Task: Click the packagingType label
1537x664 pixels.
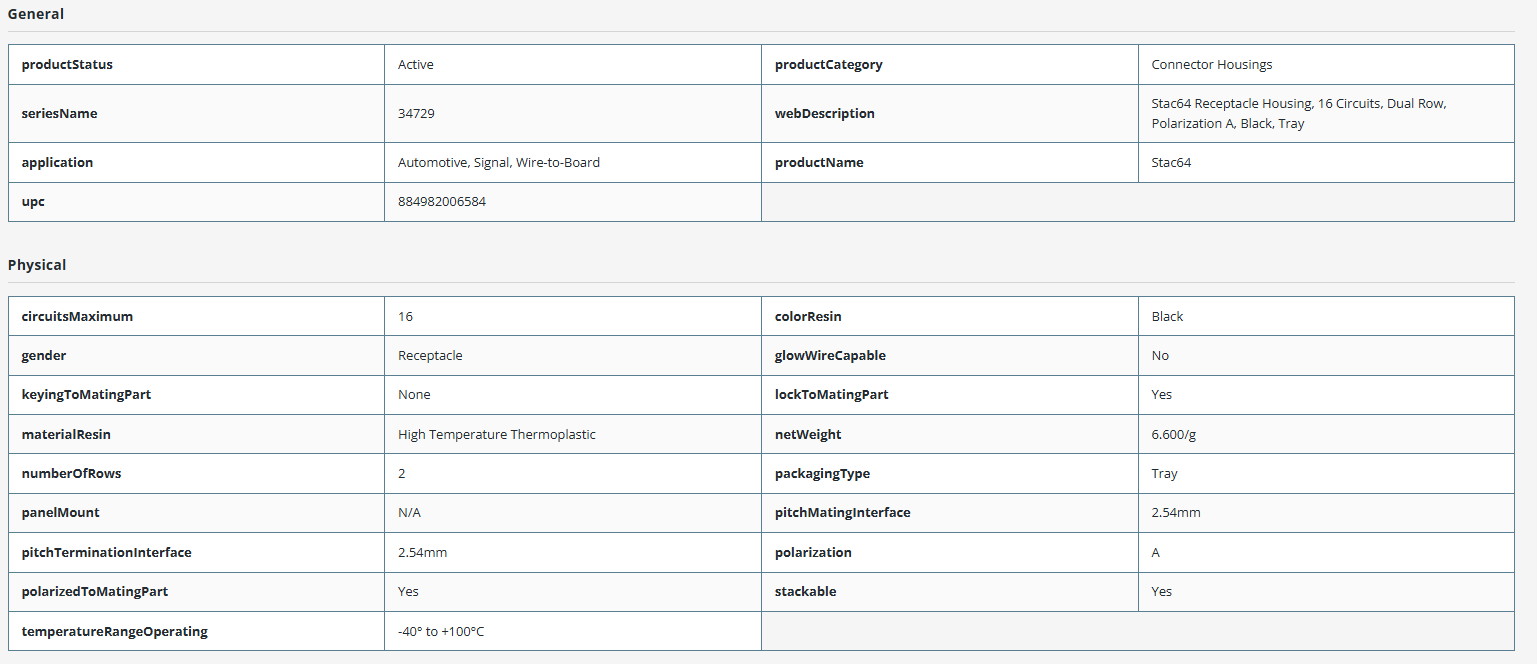Action: pyautogui.click(x=822, y=473)
